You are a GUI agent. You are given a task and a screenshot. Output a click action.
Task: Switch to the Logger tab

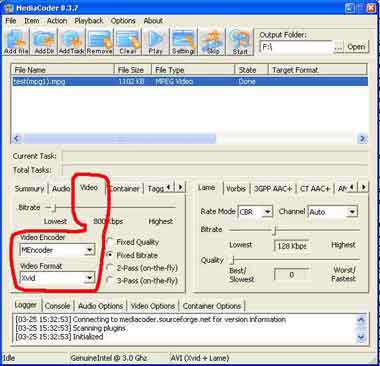click(26, 305)
